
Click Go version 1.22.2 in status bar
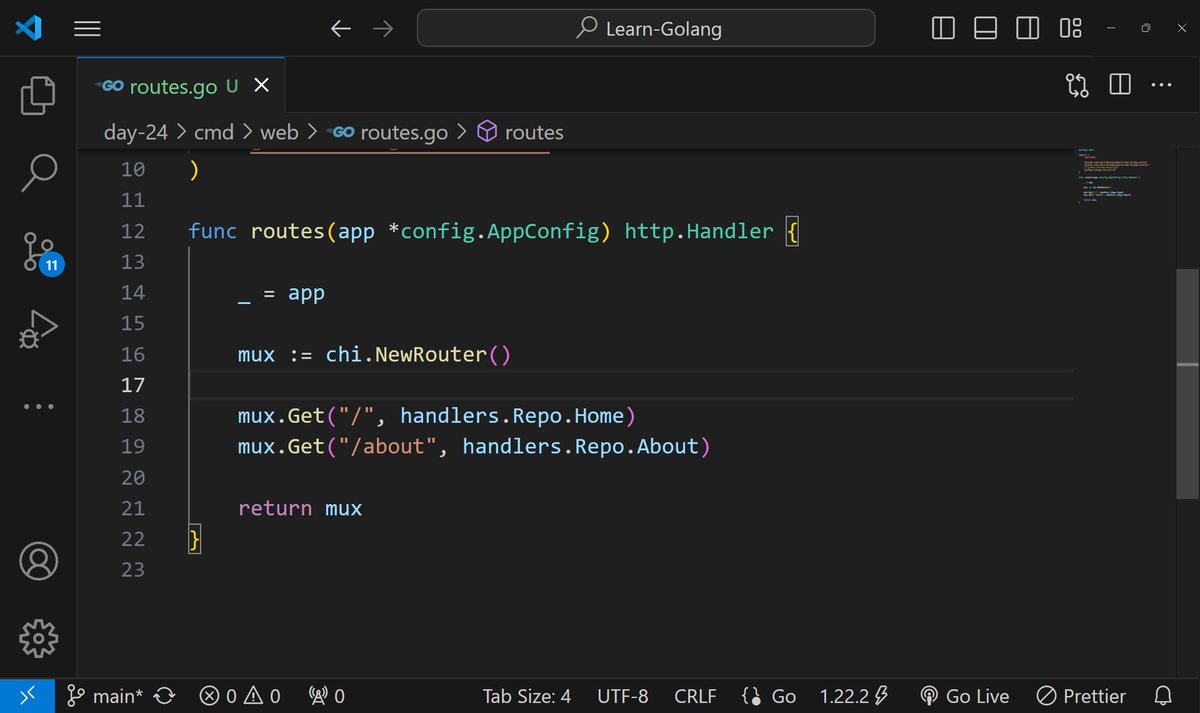point(854,696)
